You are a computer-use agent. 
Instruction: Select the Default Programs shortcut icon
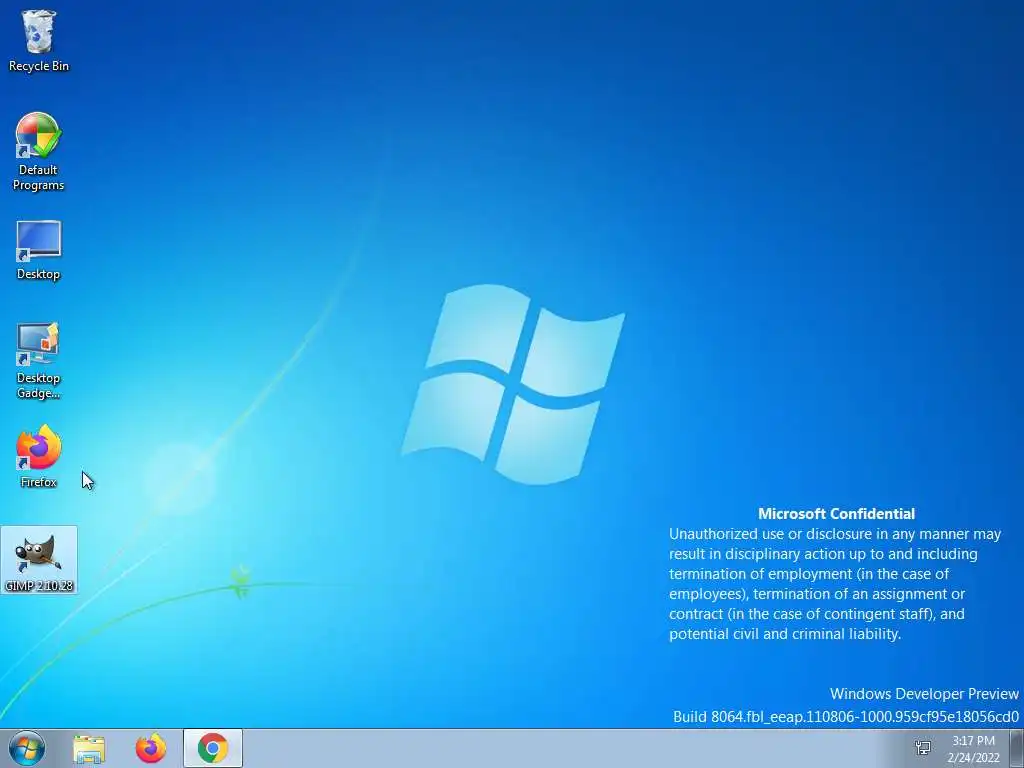[39, 136]
